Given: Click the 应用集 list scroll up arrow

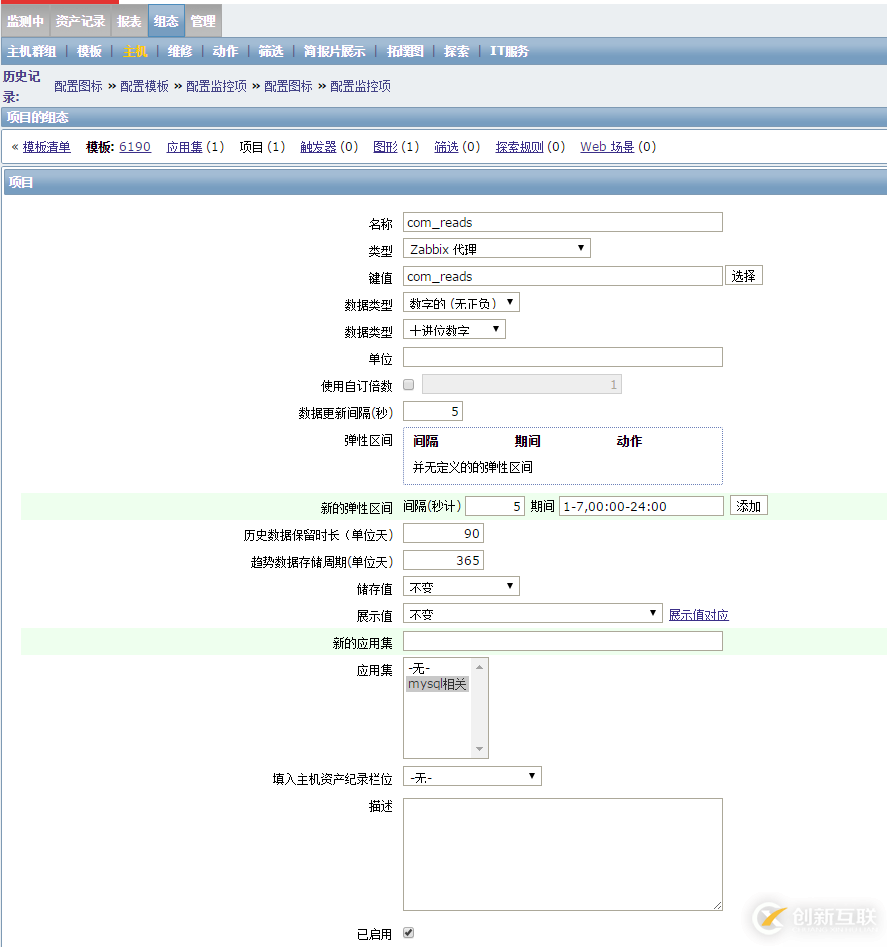Looking at the screenshot, I should [x=479, y=667].
